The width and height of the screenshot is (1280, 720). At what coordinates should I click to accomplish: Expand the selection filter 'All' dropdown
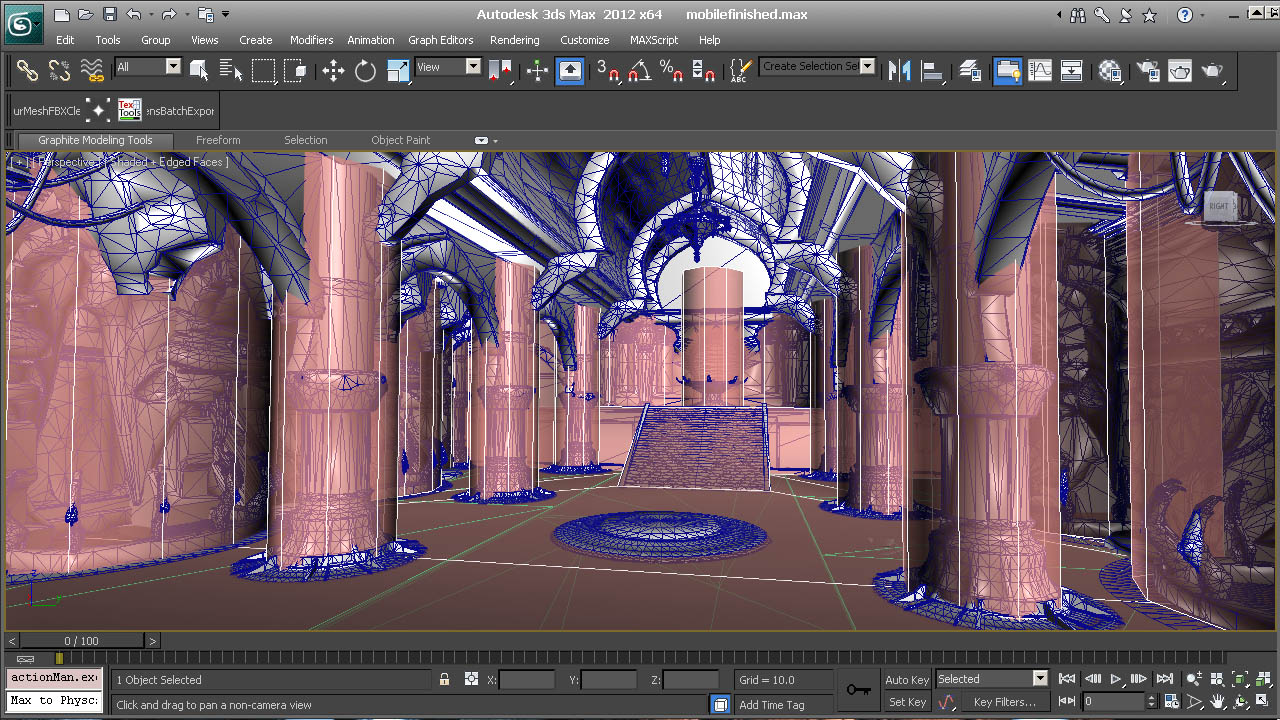click(173, 67)
